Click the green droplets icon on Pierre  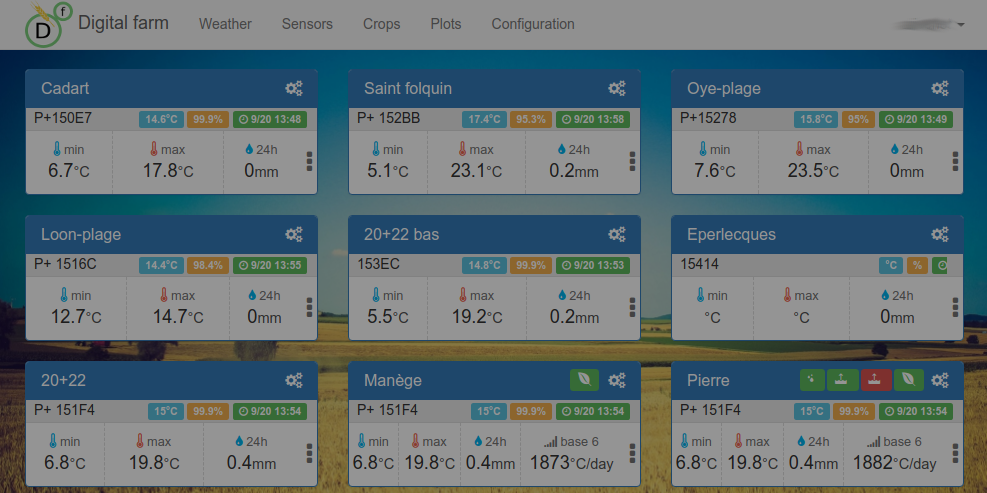[x=813, y=380]
